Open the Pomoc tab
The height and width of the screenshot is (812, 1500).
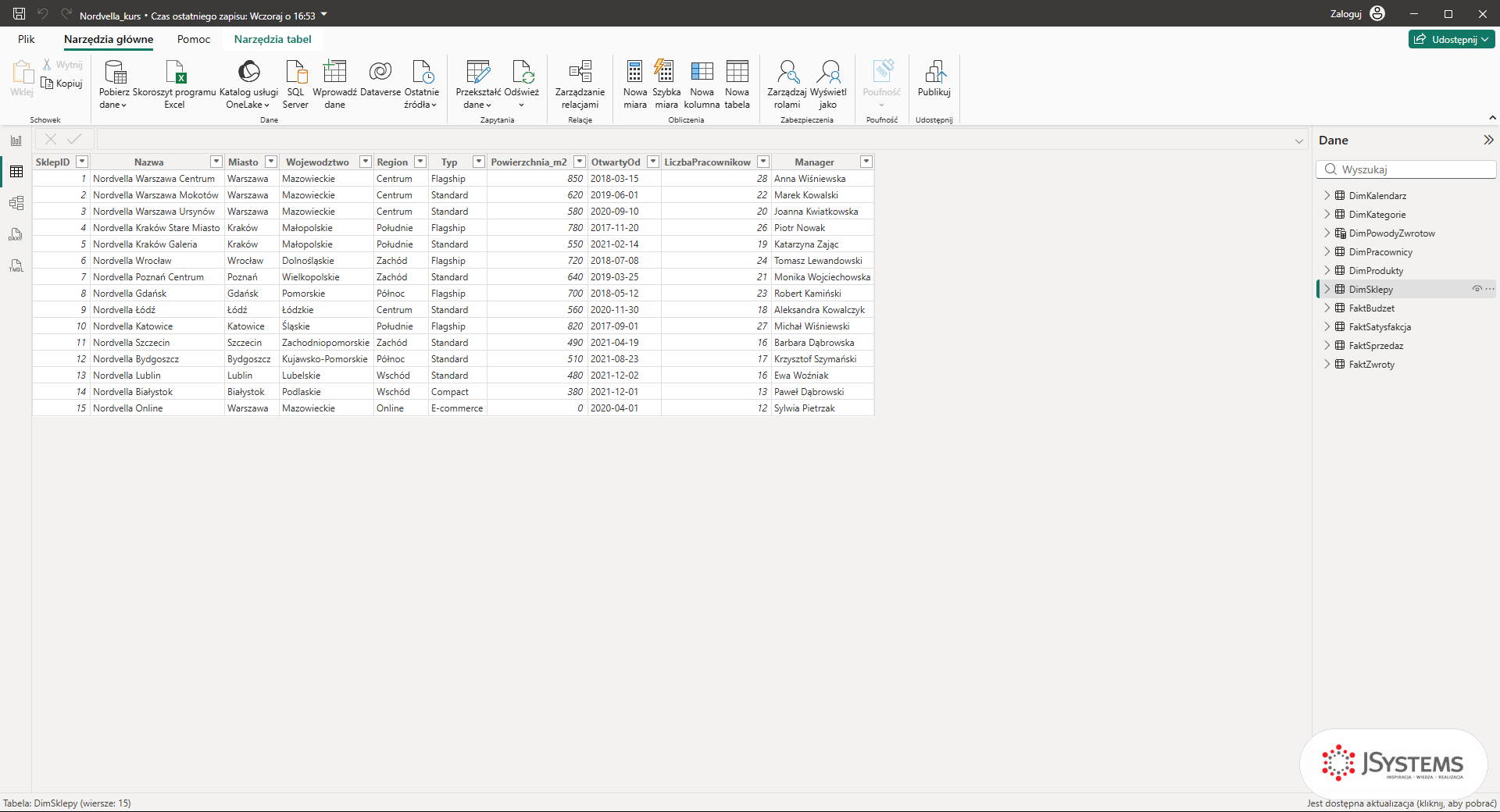click(194, 39)
